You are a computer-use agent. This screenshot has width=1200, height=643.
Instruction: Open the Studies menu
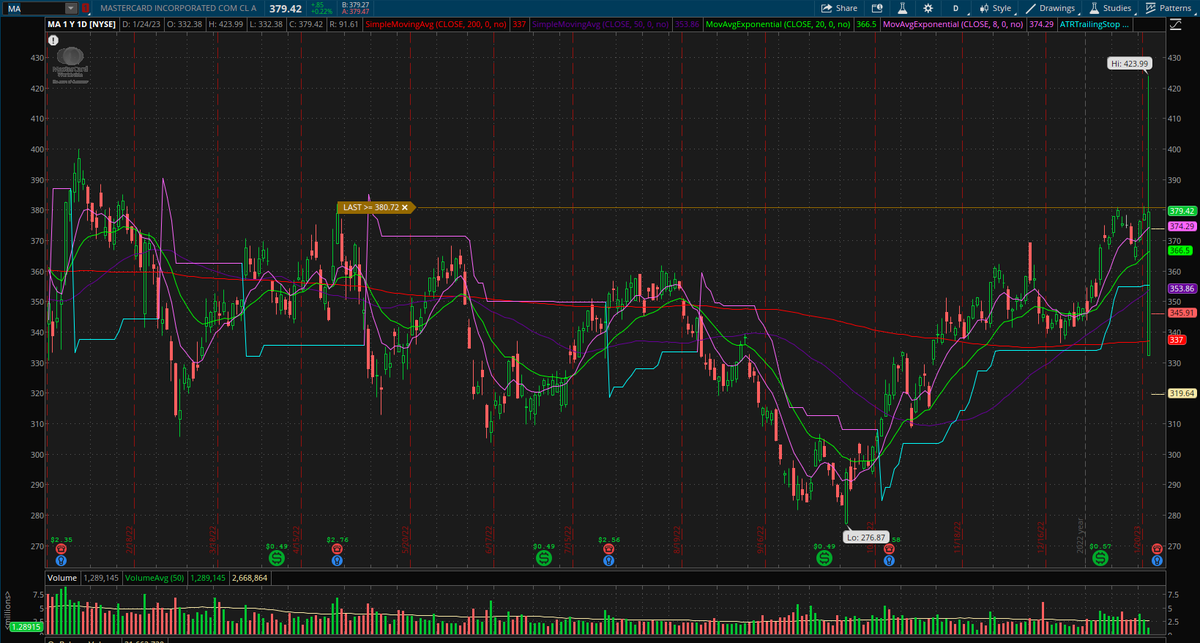click(1109, 8)
